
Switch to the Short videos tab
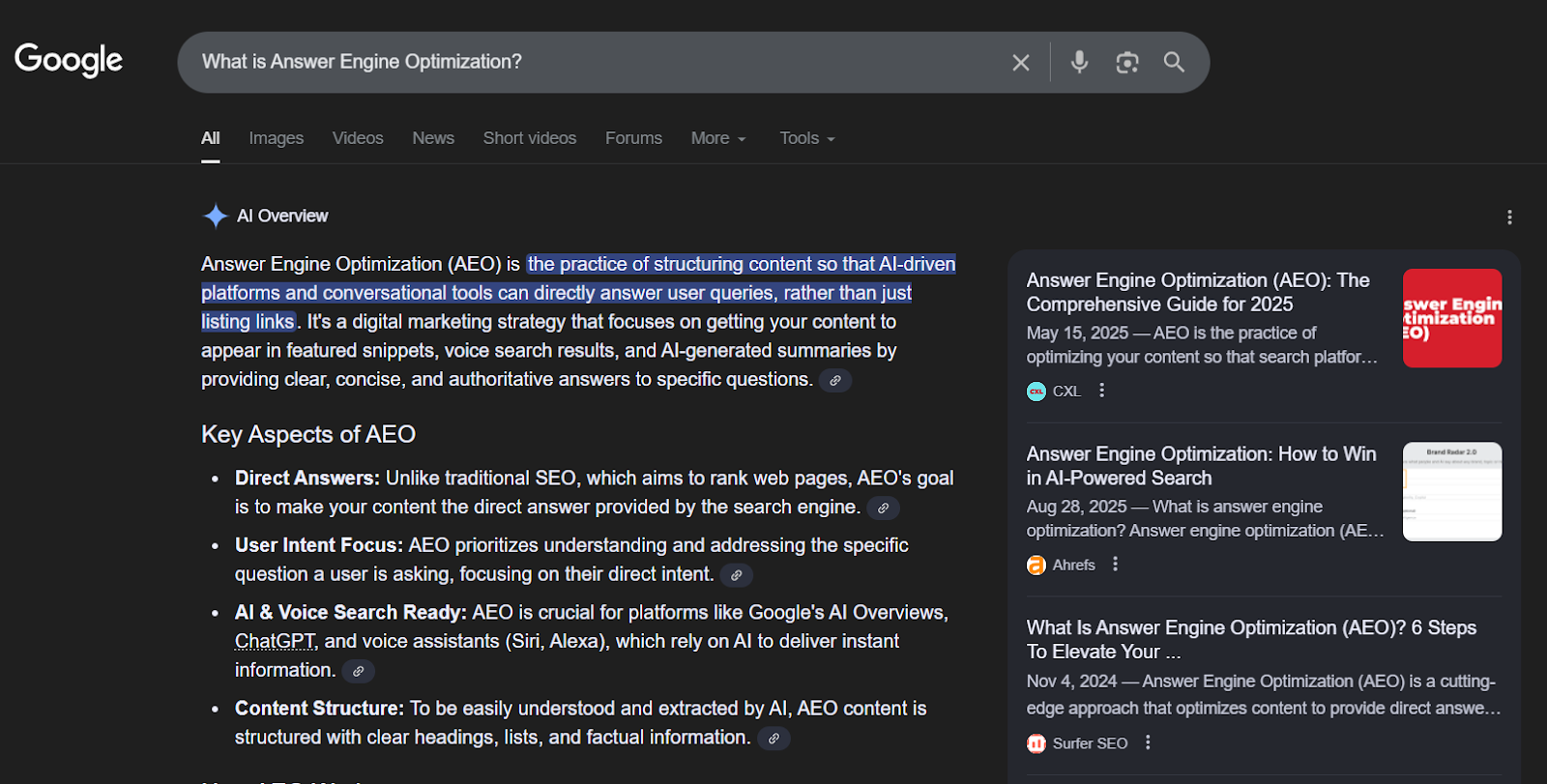tap(529, 138)
